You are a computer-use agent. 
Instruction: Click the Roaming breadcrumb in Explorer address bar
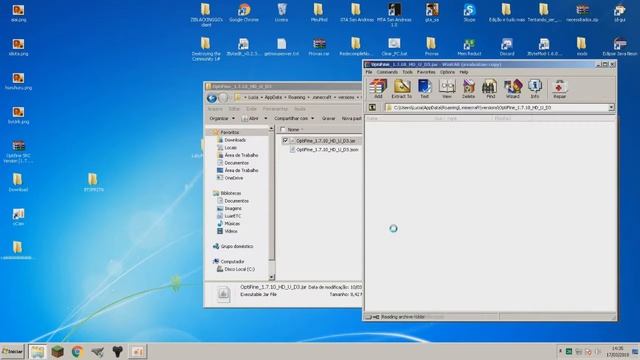pyautogui.click(x=296, y=98)
